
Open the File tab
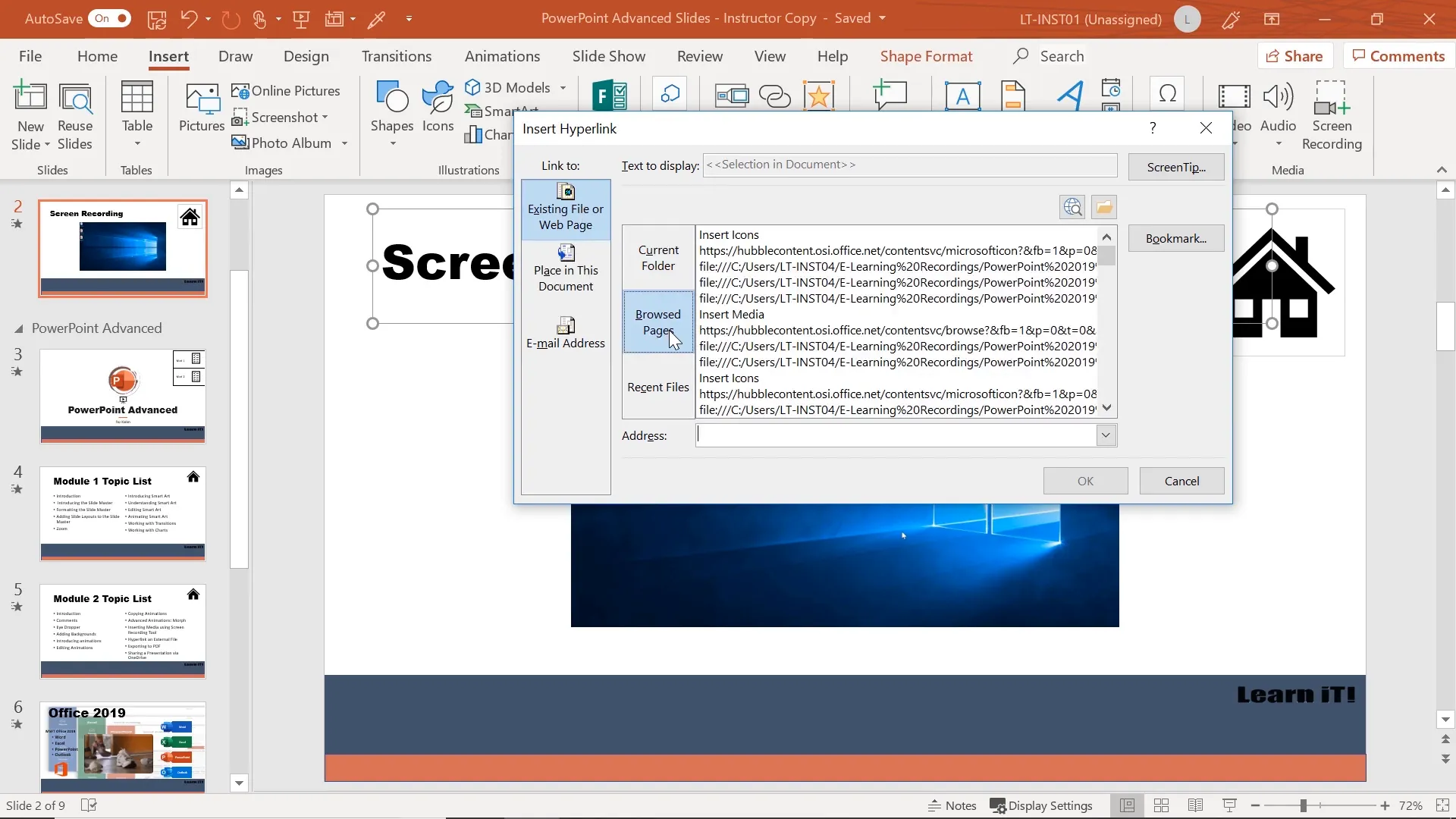tap(30, 56)
